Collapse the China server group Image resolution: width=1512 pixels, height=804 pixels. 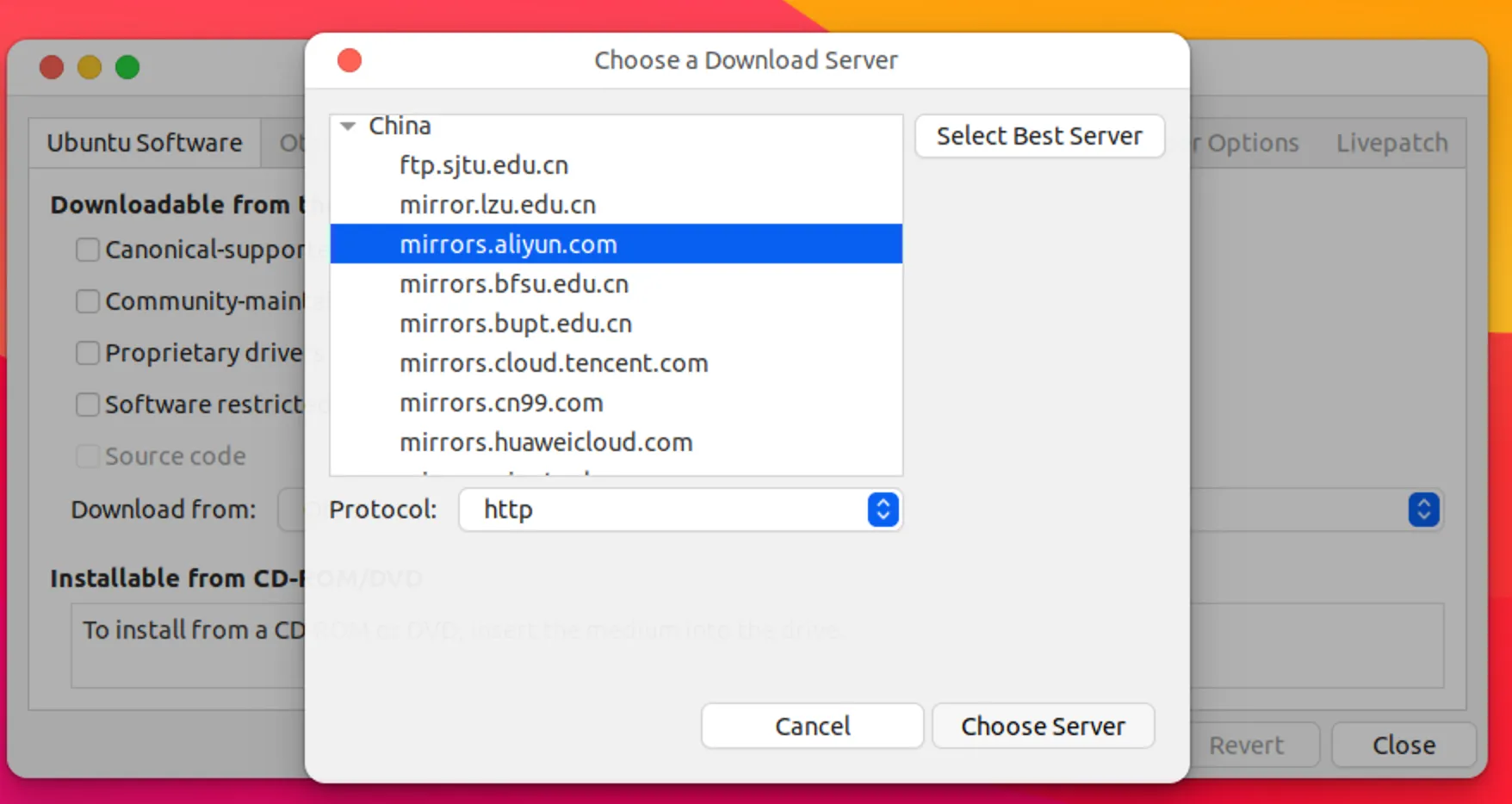tap(348, 127)
